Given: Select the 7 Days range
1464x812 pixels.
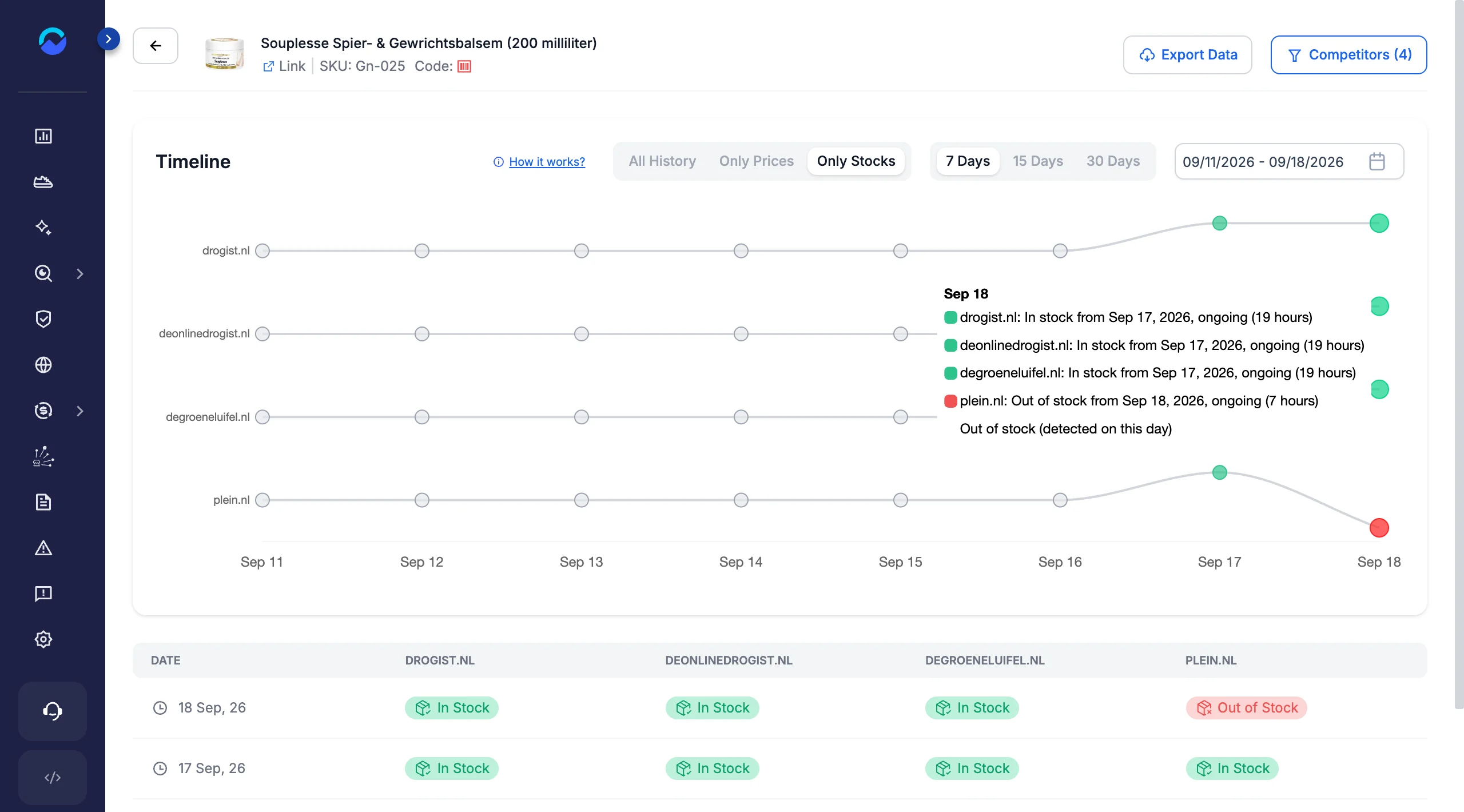Looking at the screenshot, I should pos(968,161).
